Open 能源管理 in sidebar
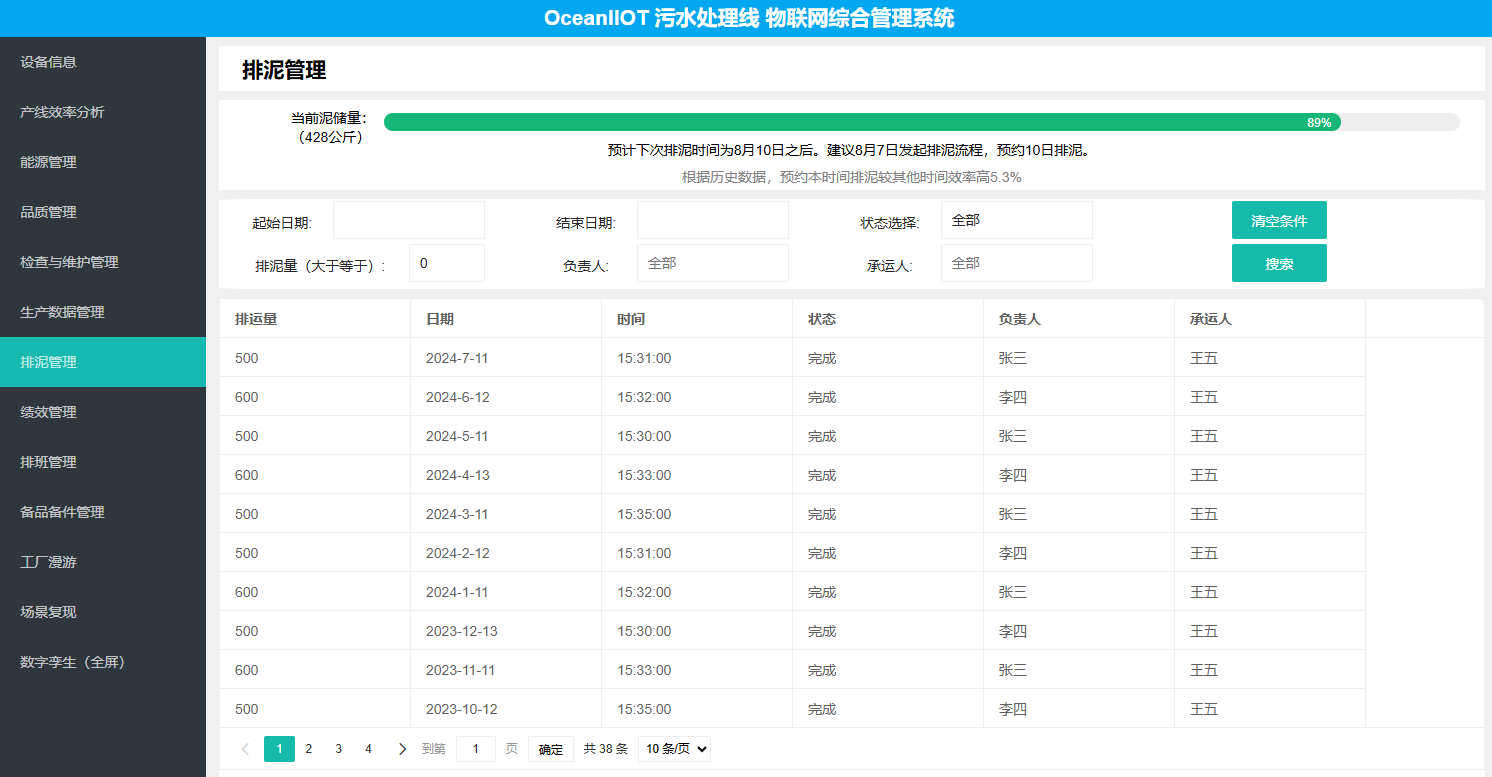This screenshot has width=1492, height=777. (x=103, y=162)
